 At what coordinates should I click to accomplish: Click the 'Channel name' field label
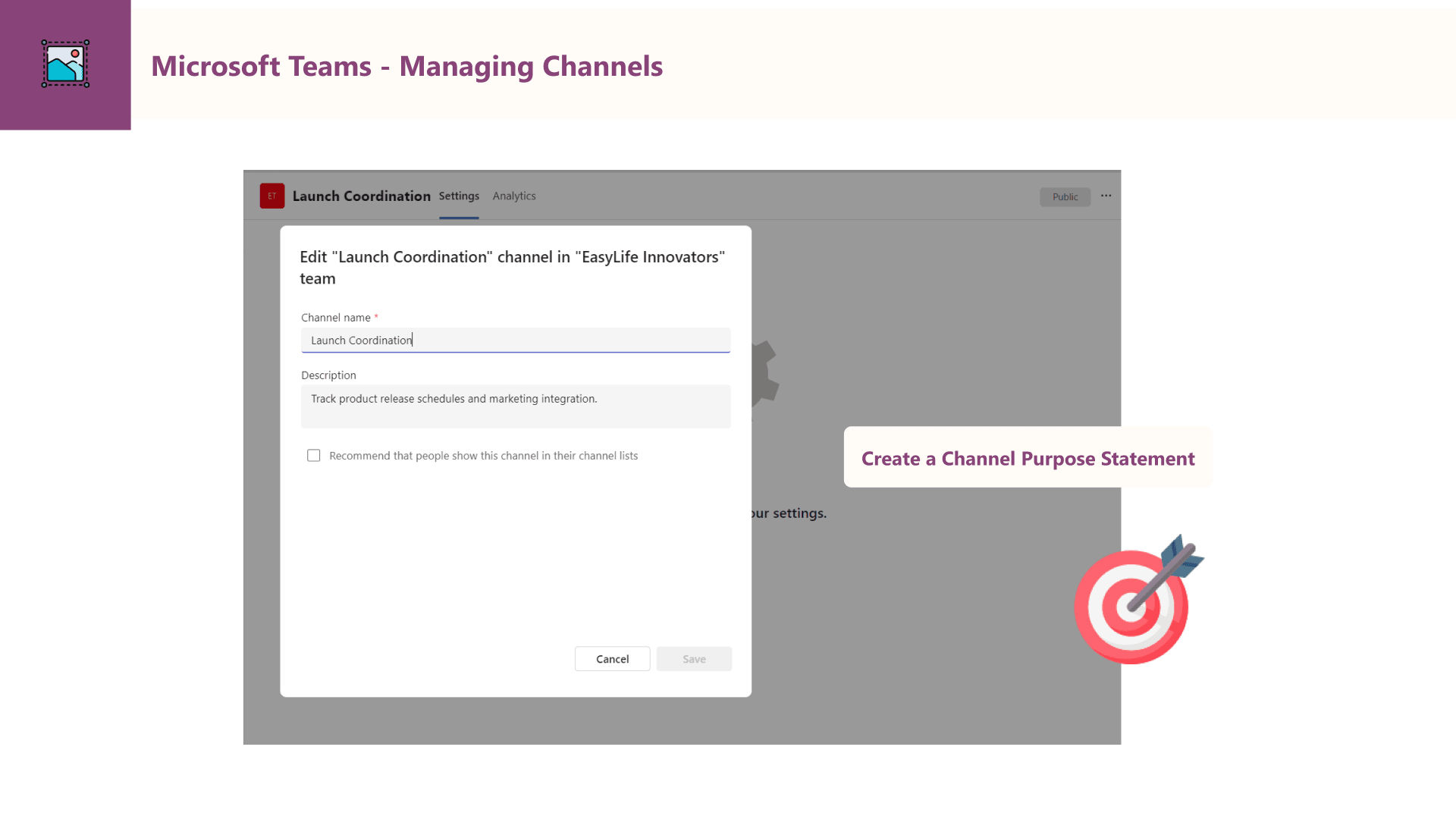point(335,317)
